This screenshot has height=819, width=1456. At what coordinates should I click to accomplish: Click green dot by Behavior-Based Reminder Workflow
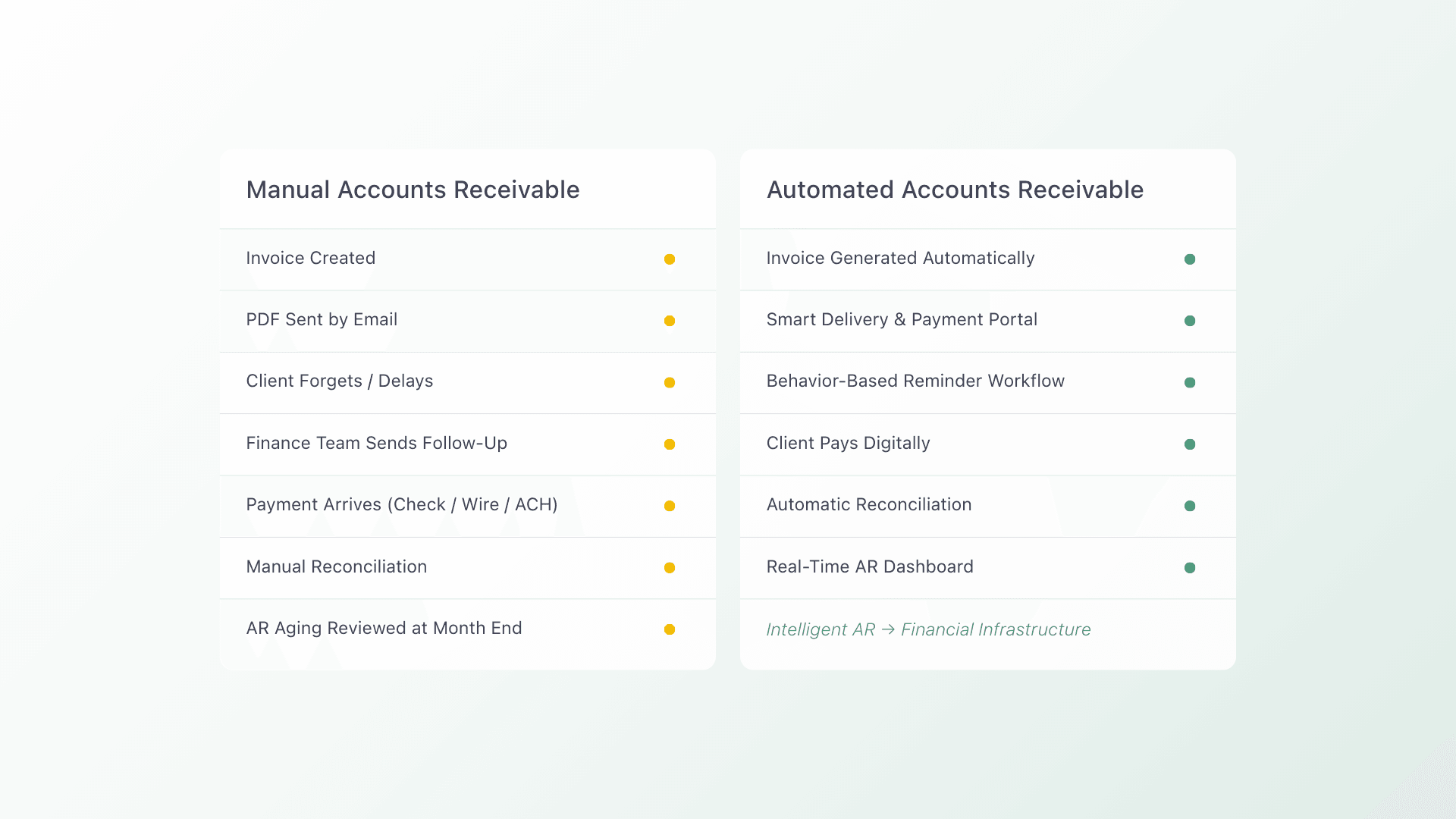coord(1190,383)
